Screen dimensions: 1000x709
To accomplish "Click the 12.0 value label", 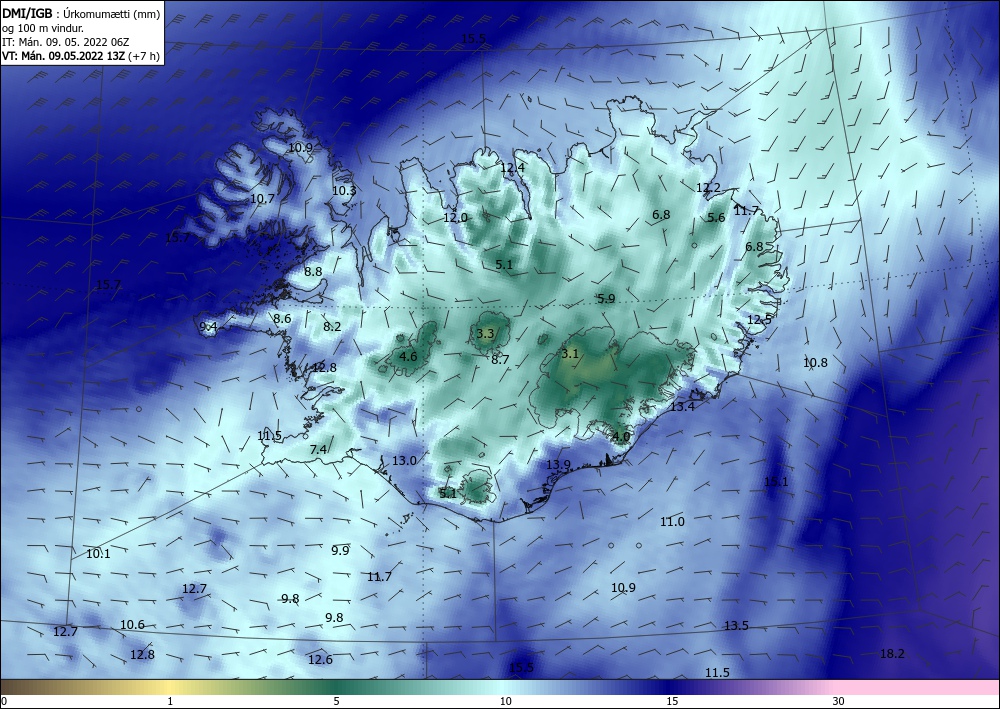I will coord(455,217).
